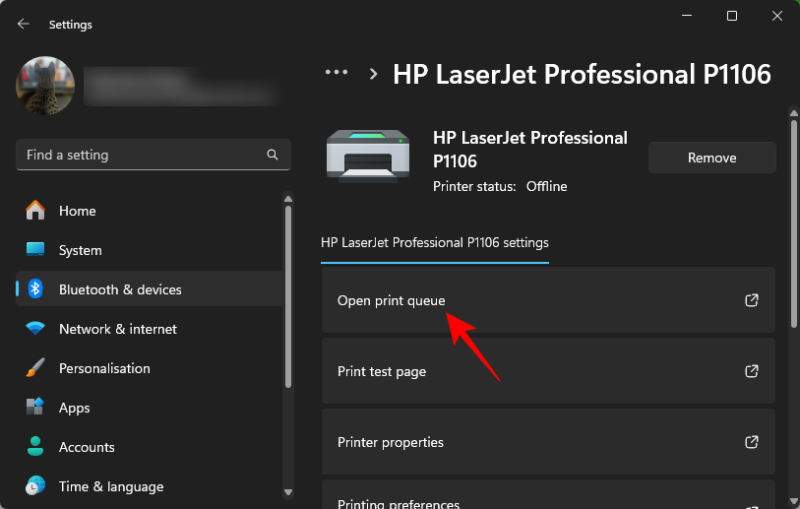Print test page
The image size is (800, 509).
548,371
